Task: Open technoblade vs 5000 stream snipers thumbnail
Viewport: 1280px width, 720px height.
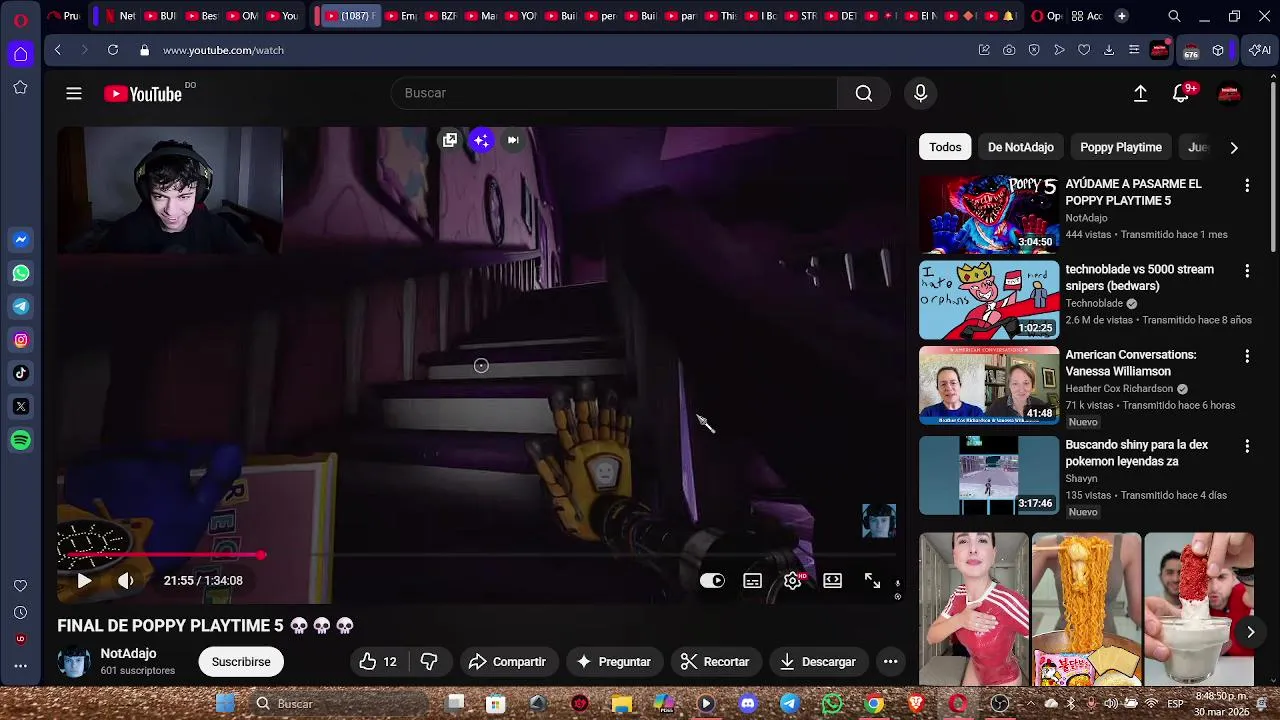Action: click(989, 299)
